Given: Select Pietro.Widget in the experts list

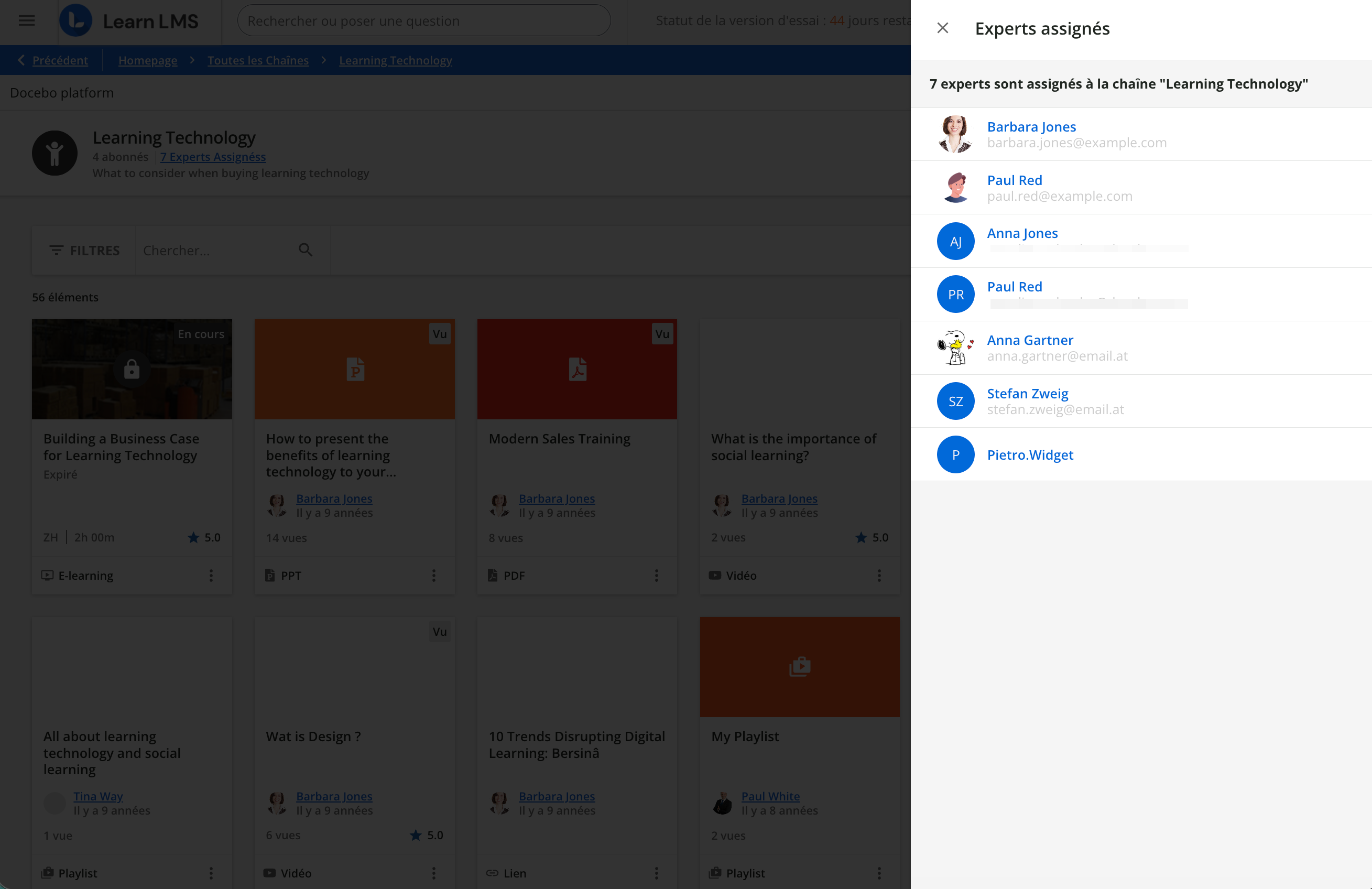Looking at the screenshot, I should pos(1030,455).
